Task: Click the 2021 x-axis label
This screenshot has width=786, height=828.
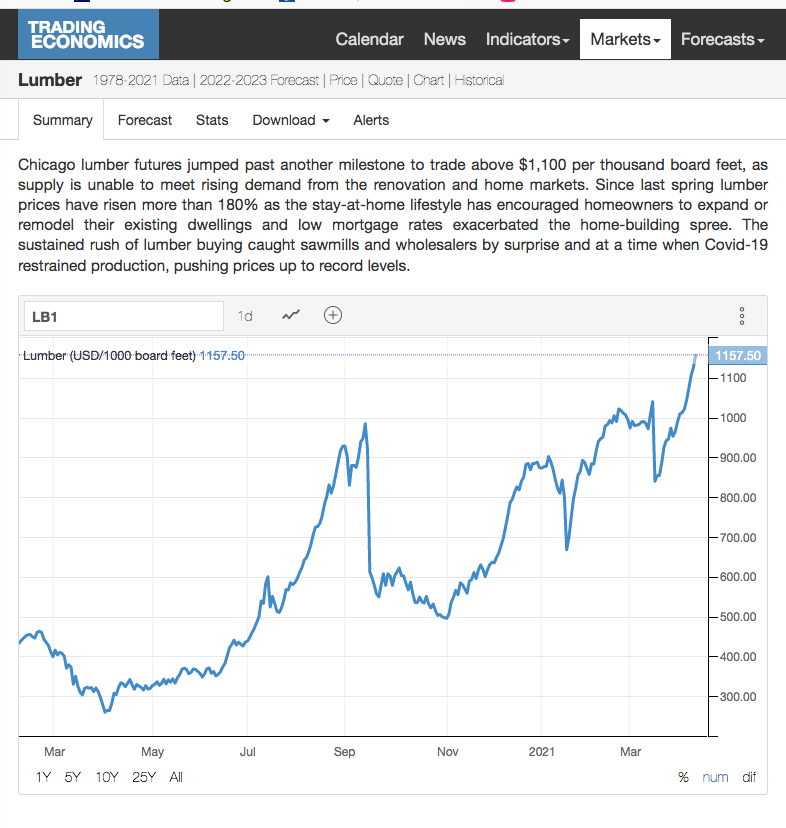Action: 541,751
